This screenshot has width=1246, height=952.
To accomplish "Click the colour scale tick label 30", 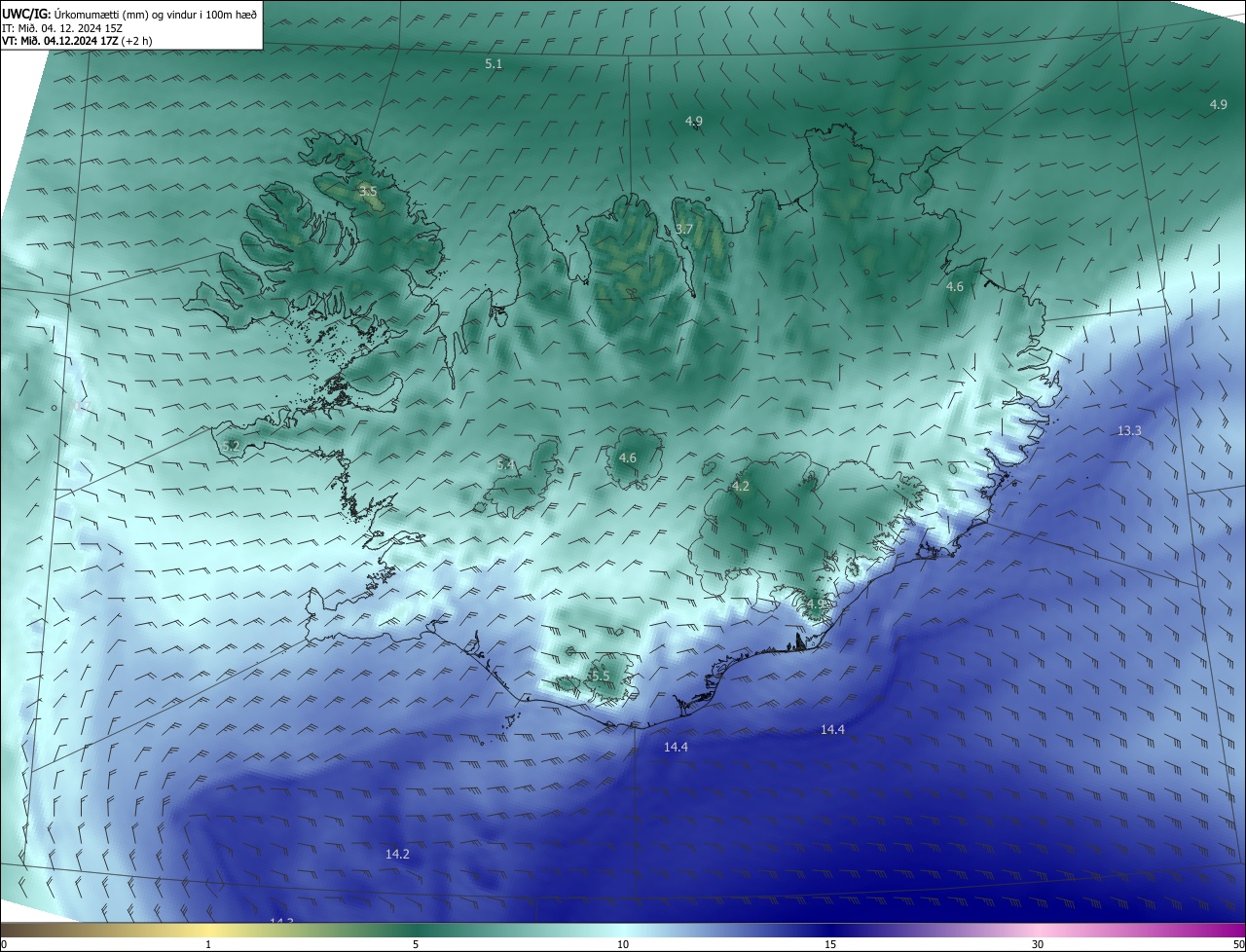I will click(1038, 944).
